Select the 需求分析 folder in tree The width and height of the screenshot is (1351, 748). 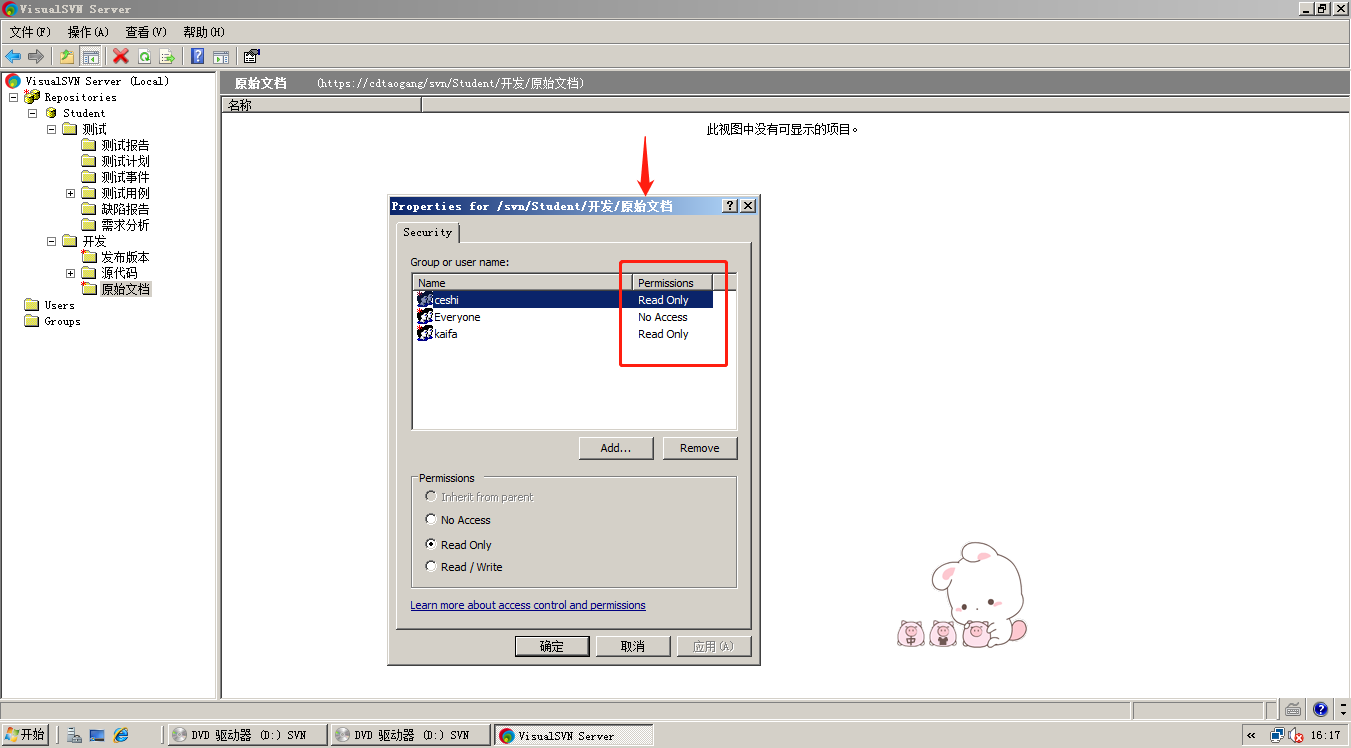125,225
